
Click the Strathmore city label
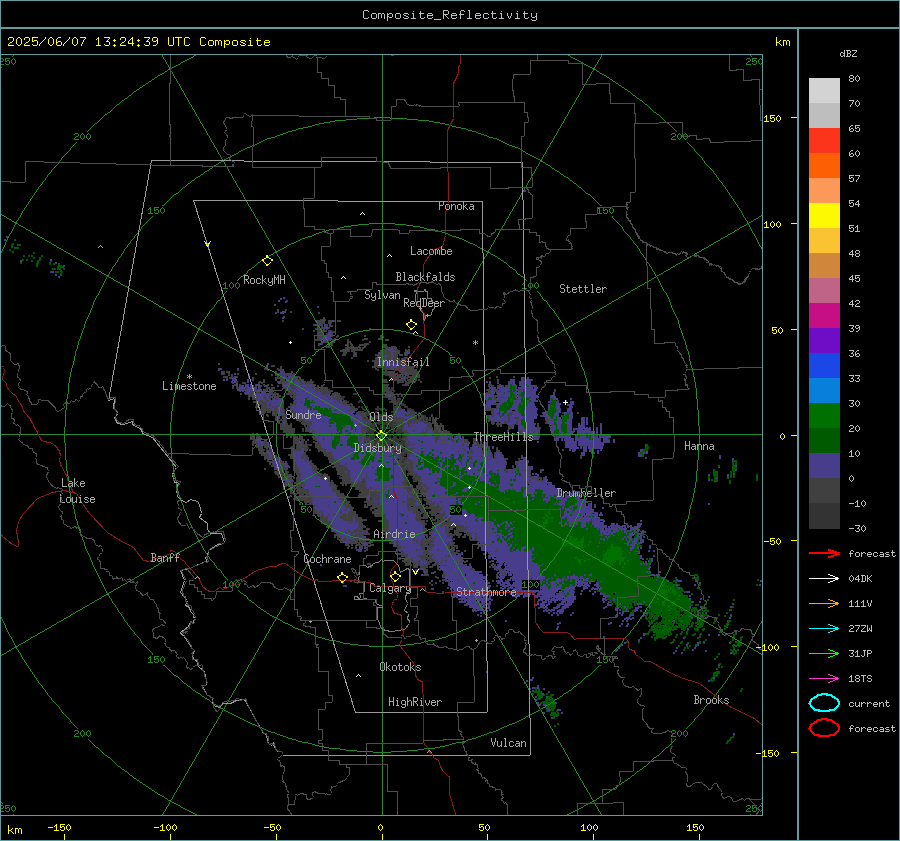point(486,592)
